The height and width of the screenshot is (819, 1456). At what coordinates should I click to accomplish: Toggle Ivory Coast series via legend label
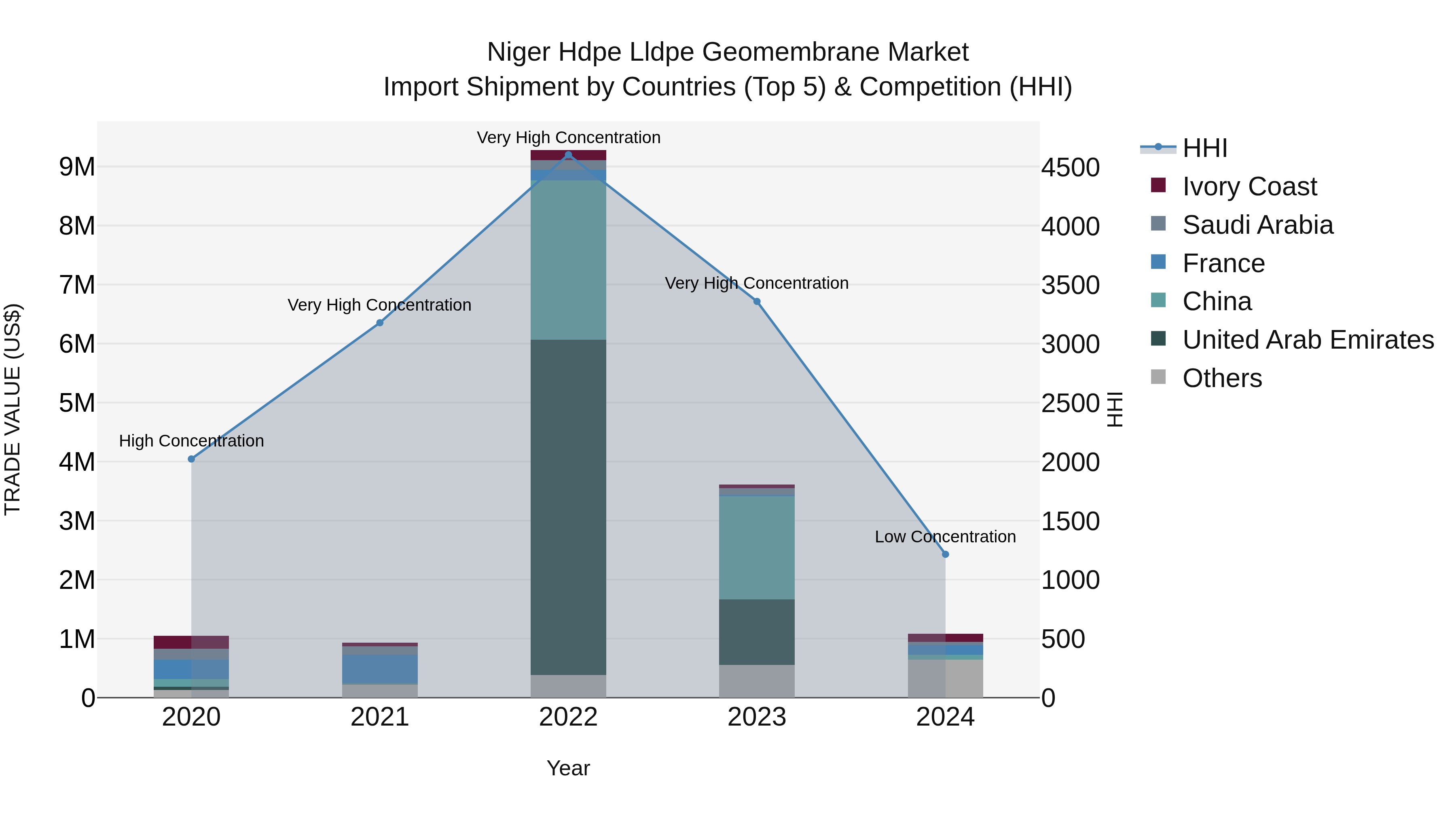pyautogui.click(x=1250, y=186)
